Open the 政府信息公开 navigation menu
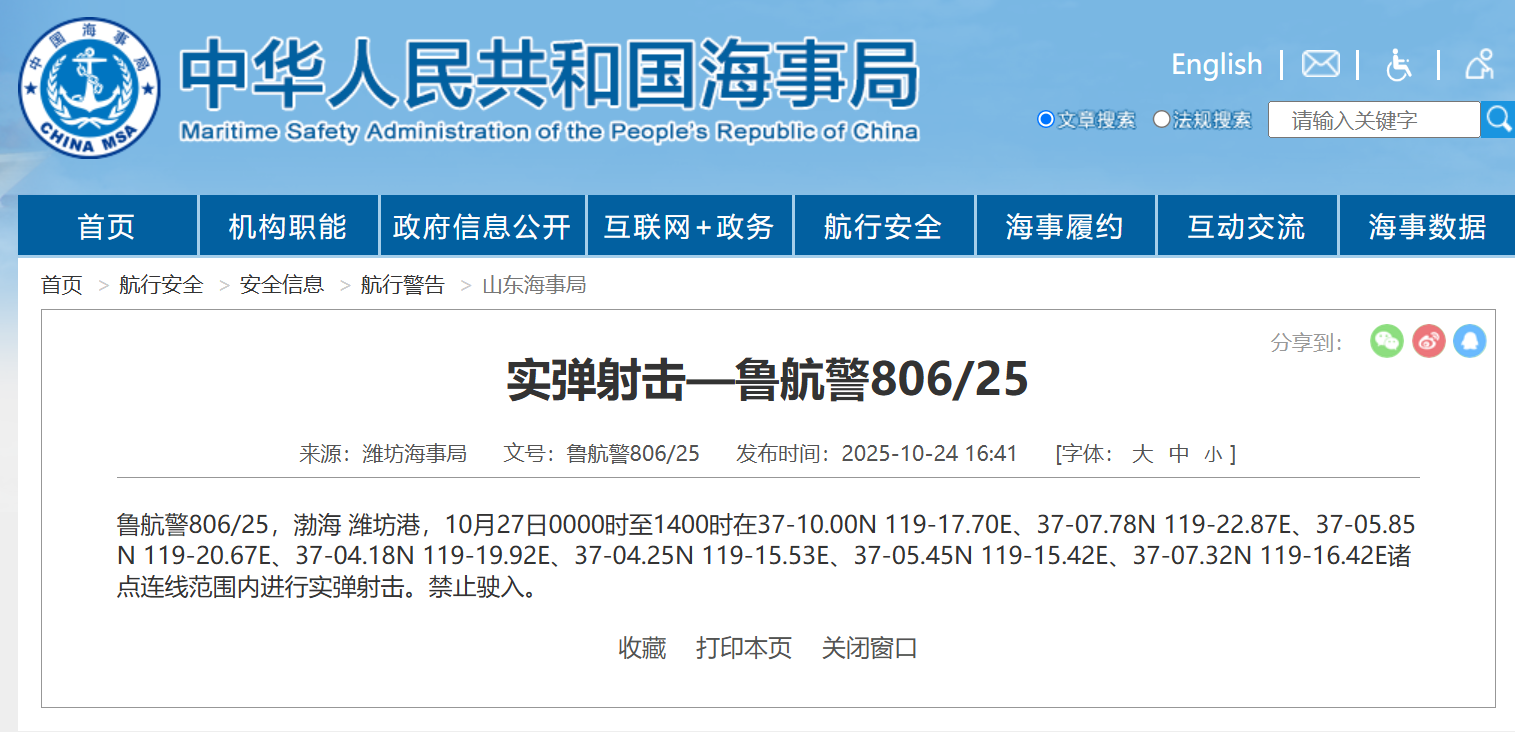 [x=482, y=227]
